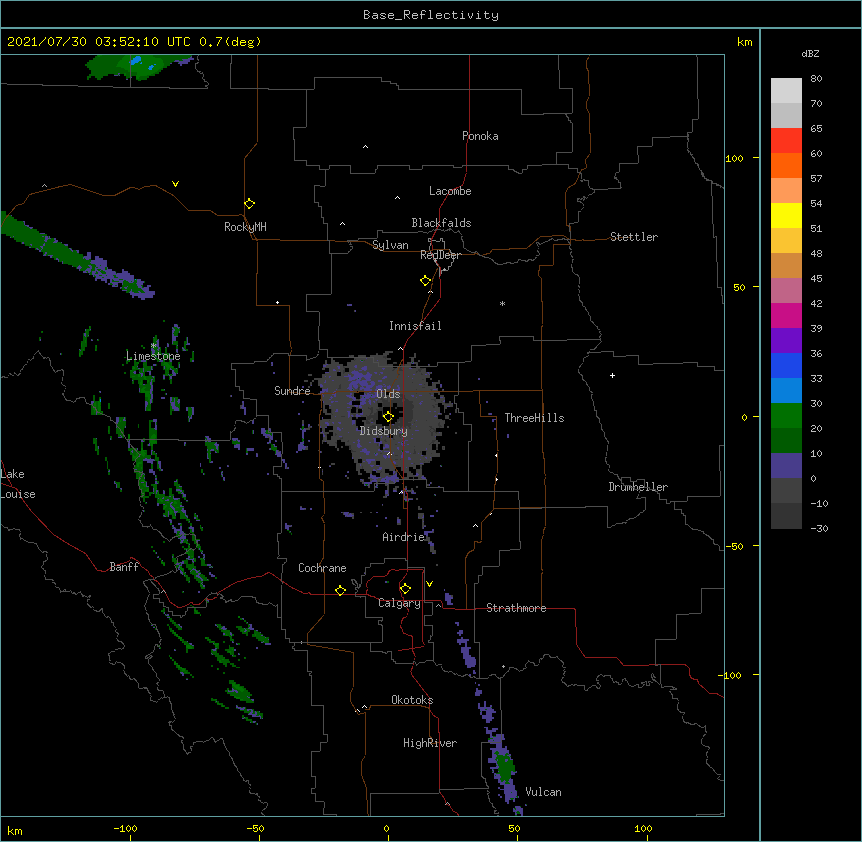The height and width of the screenshot is (842, 862).
Task: Click the white plus marker north of Drumheller
Action: tap(612, 375)
